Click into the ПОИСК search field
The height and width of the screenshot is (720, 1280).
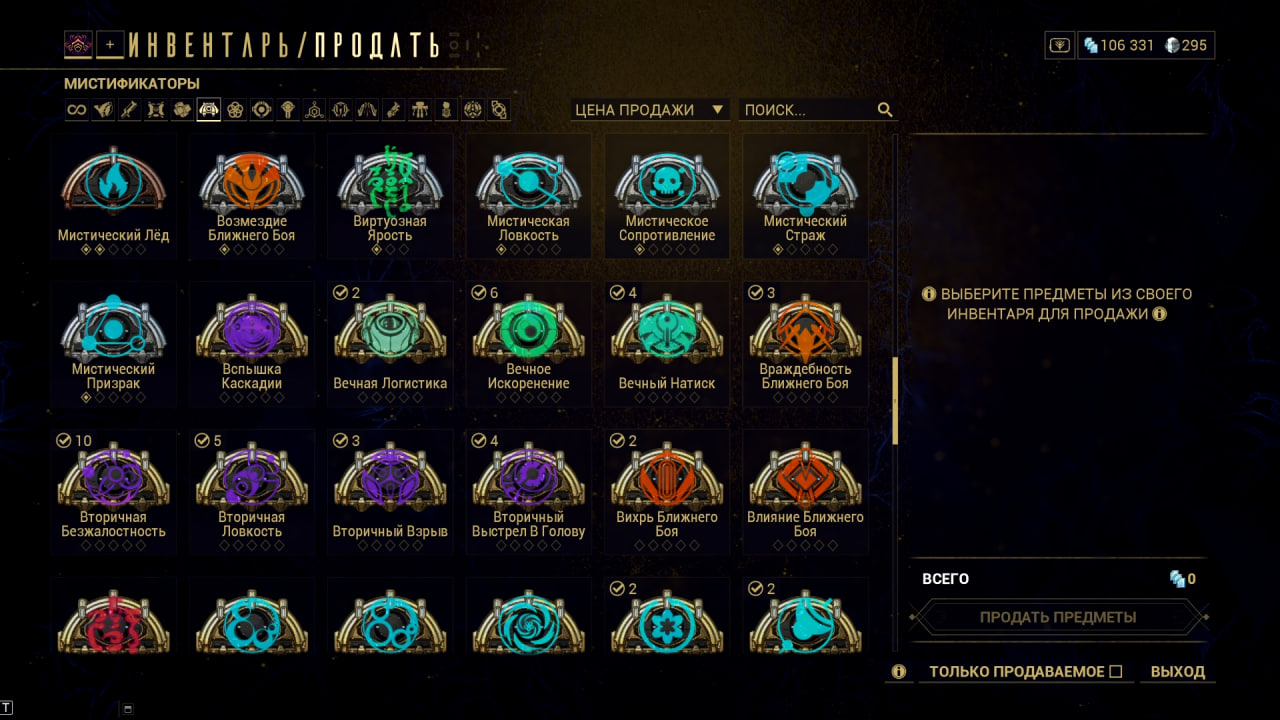808,110
